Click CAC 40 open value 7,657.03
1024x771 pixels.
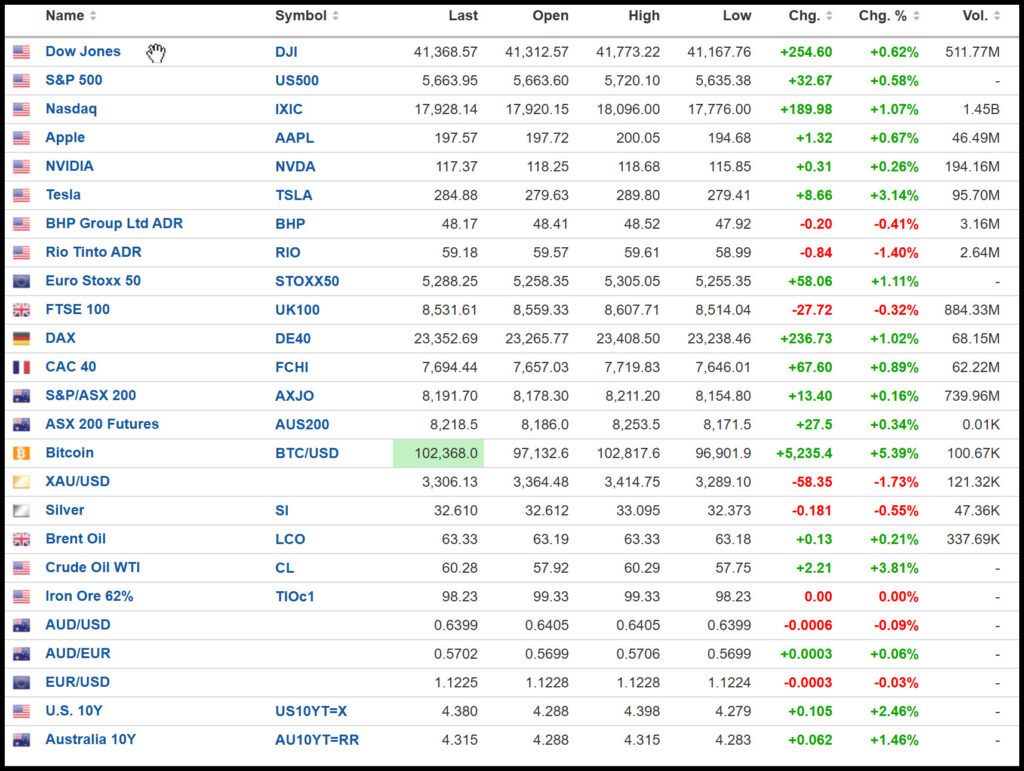(x=540, y=368)
